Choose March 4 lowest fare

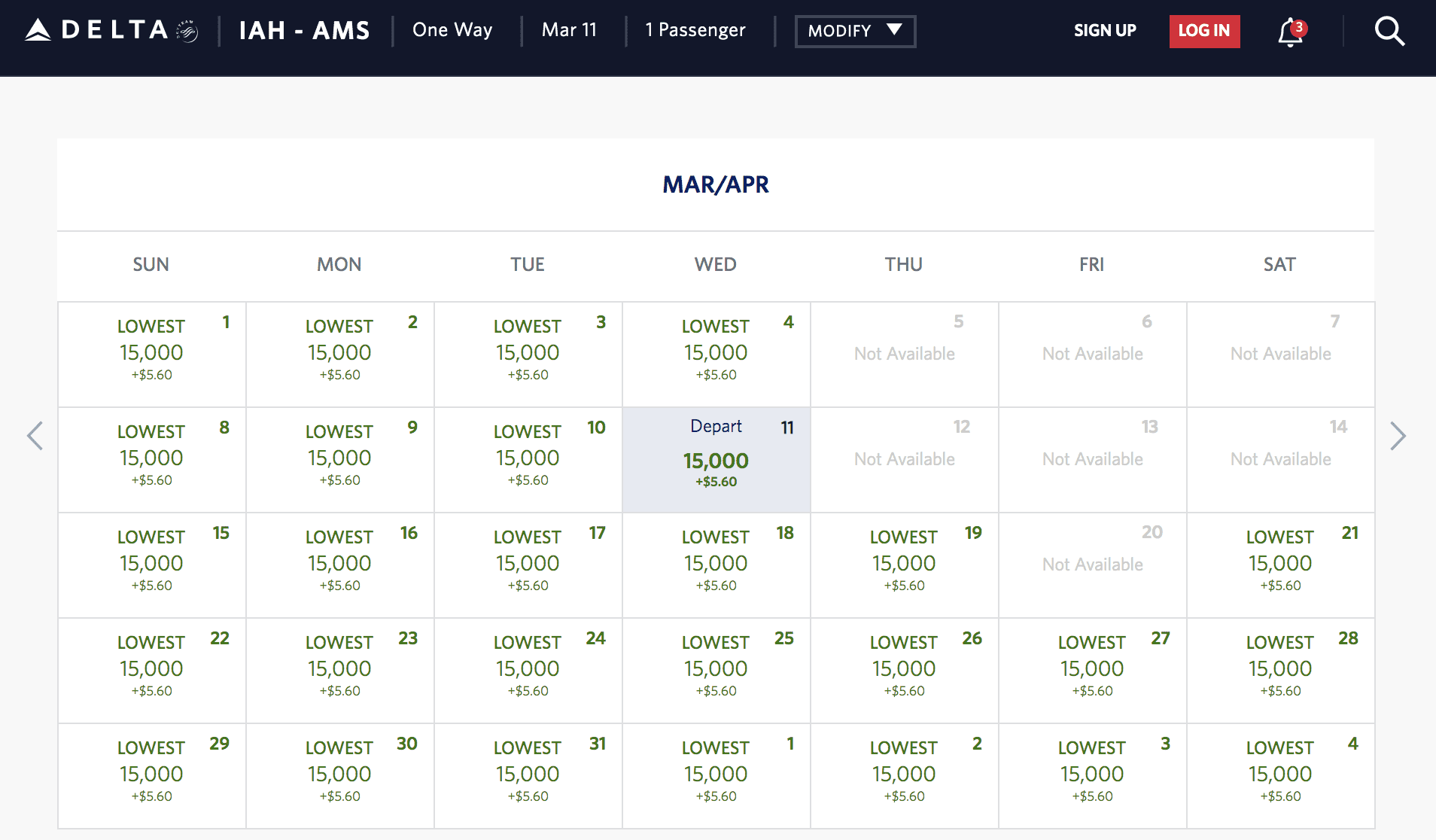[716, 354]
